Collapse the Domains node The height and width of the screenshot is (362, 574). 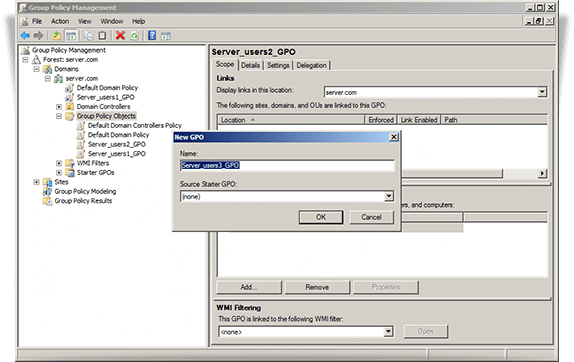click(37, 69)
